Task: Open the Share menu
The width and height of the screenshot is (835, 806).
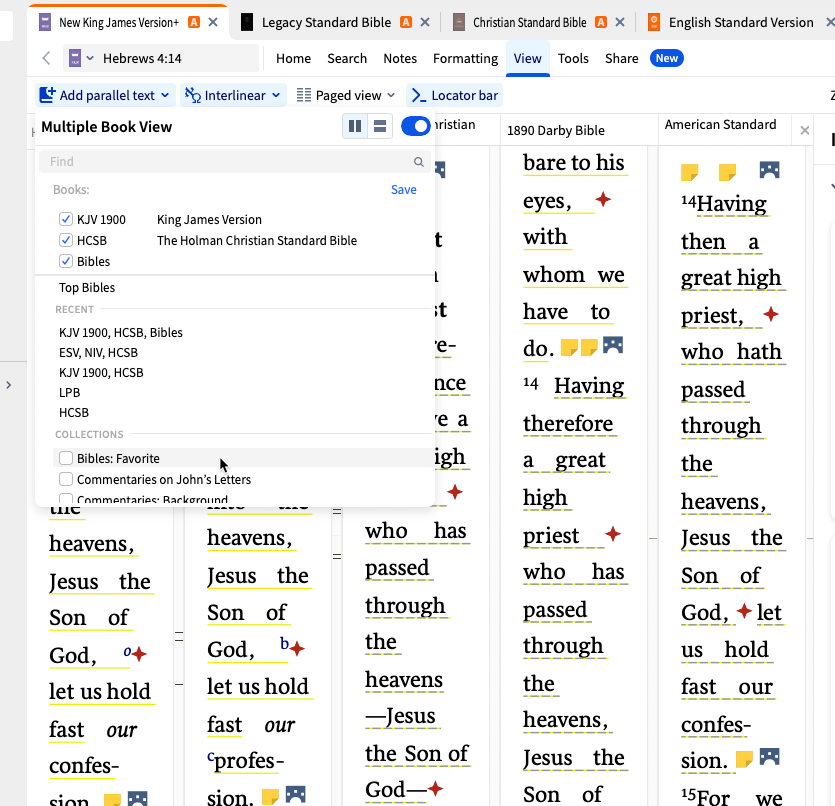Action: click(621, 59)
